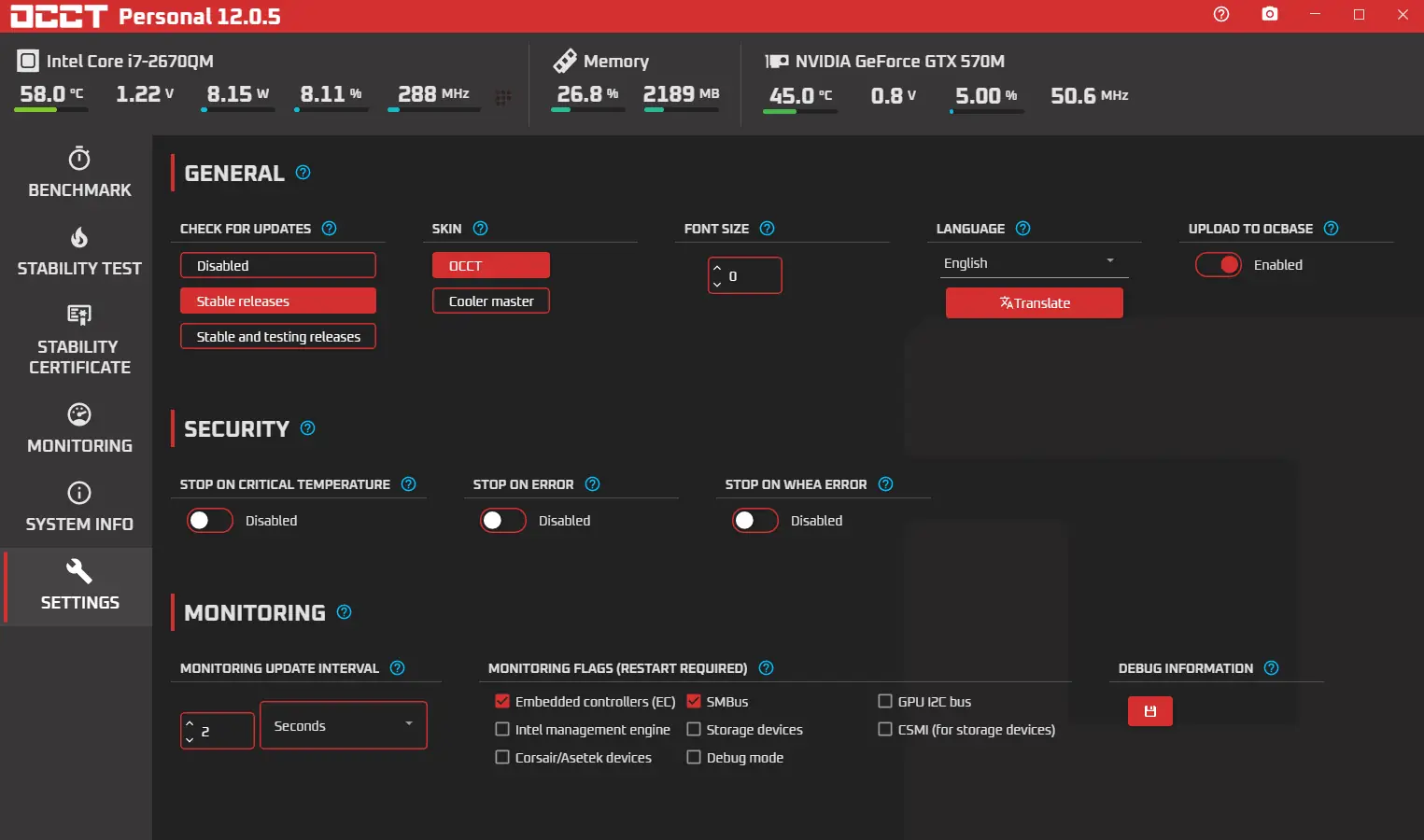Open help for Font Size
Viewport: 1424px width, 840px height.
(768, 229)
